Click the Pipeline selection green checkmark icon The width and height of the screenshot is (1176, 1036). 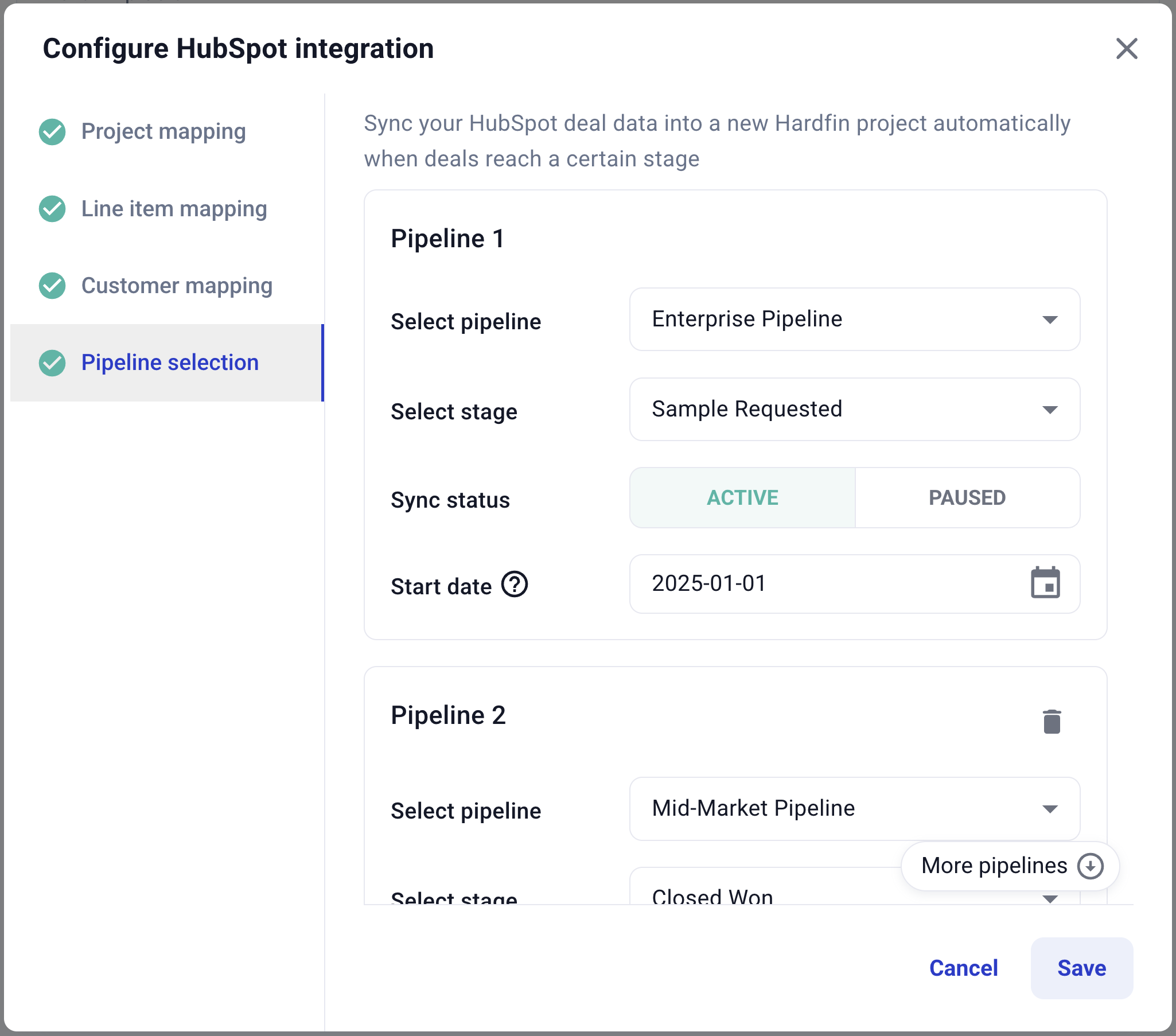tap(52, 363)
